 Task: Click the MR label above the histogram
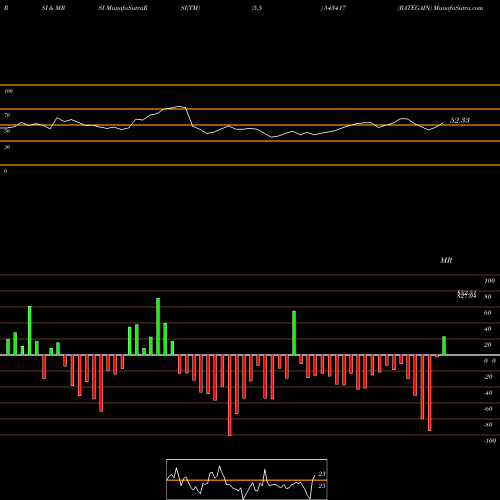(446, 260)
